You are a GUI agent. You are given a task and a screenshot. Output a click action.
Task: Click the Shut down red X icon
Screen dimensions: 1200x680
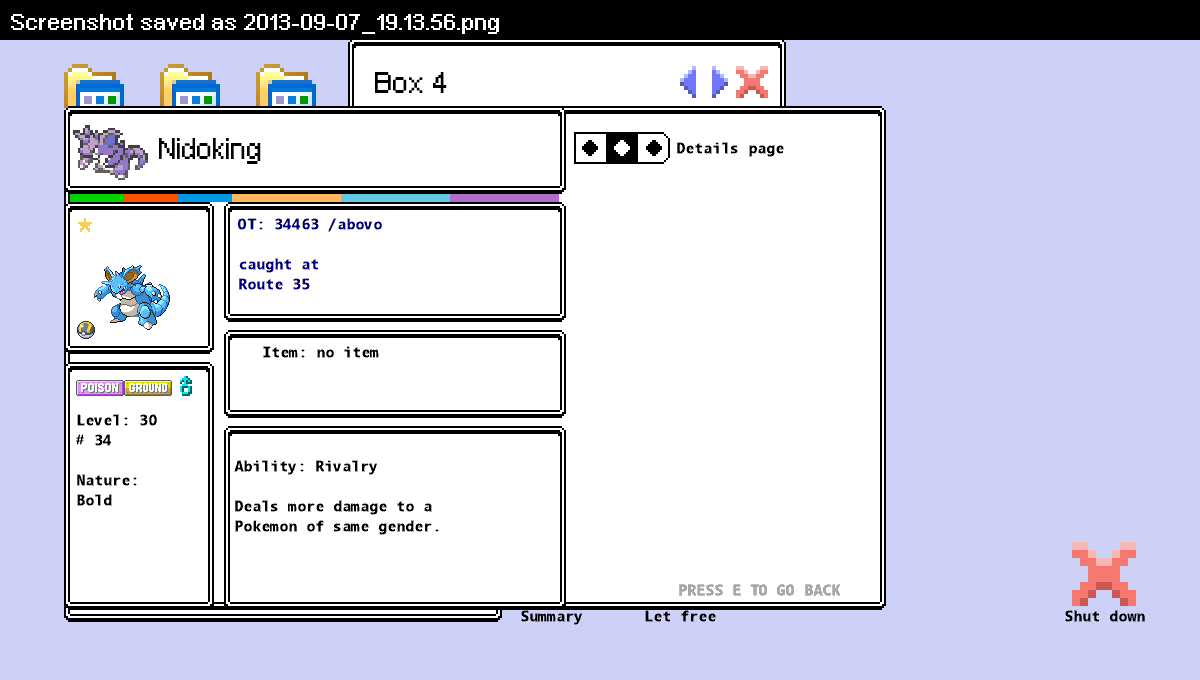(x=1104, y=574)
